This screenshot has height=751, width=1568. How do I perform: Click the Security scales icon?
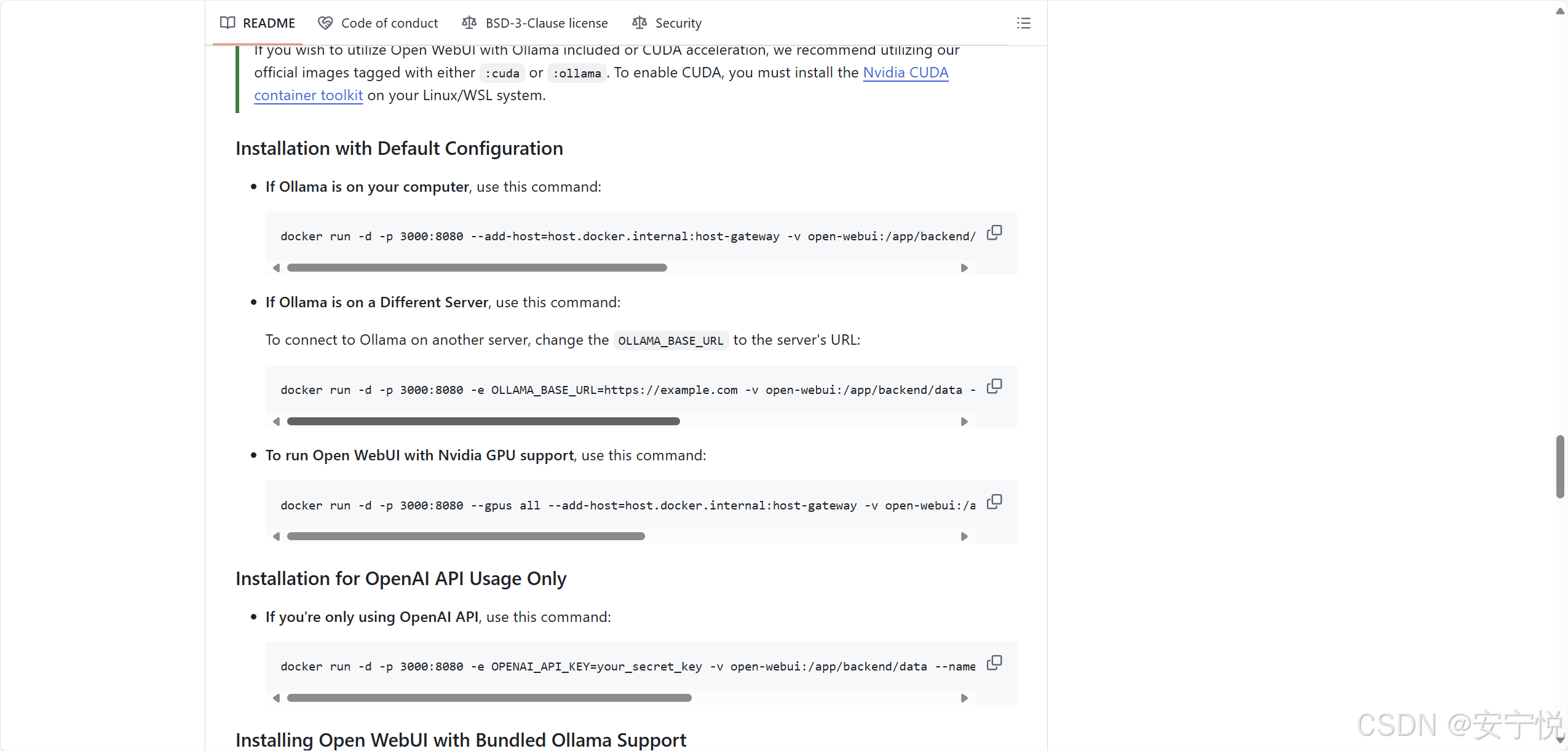point(639,23)
